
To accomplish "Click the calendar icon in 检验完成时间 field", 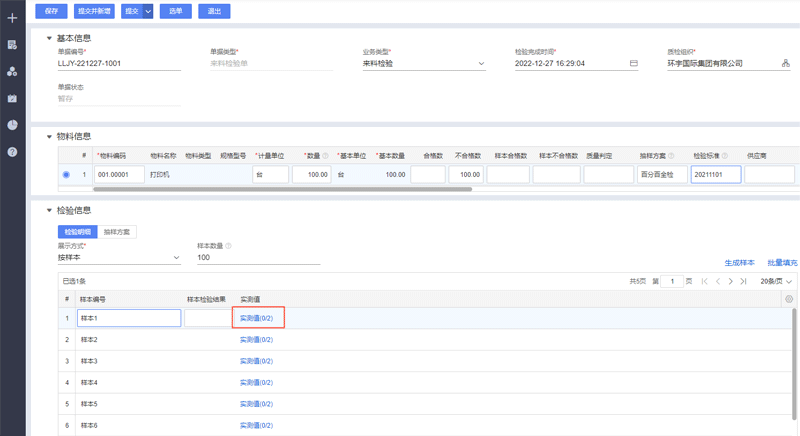I will [633, 63].
